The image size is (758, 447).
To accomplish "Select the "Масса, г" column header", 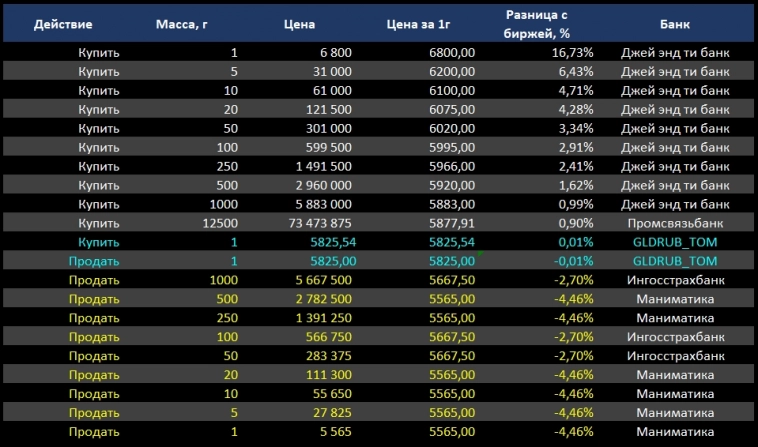I will click(185, 23).
